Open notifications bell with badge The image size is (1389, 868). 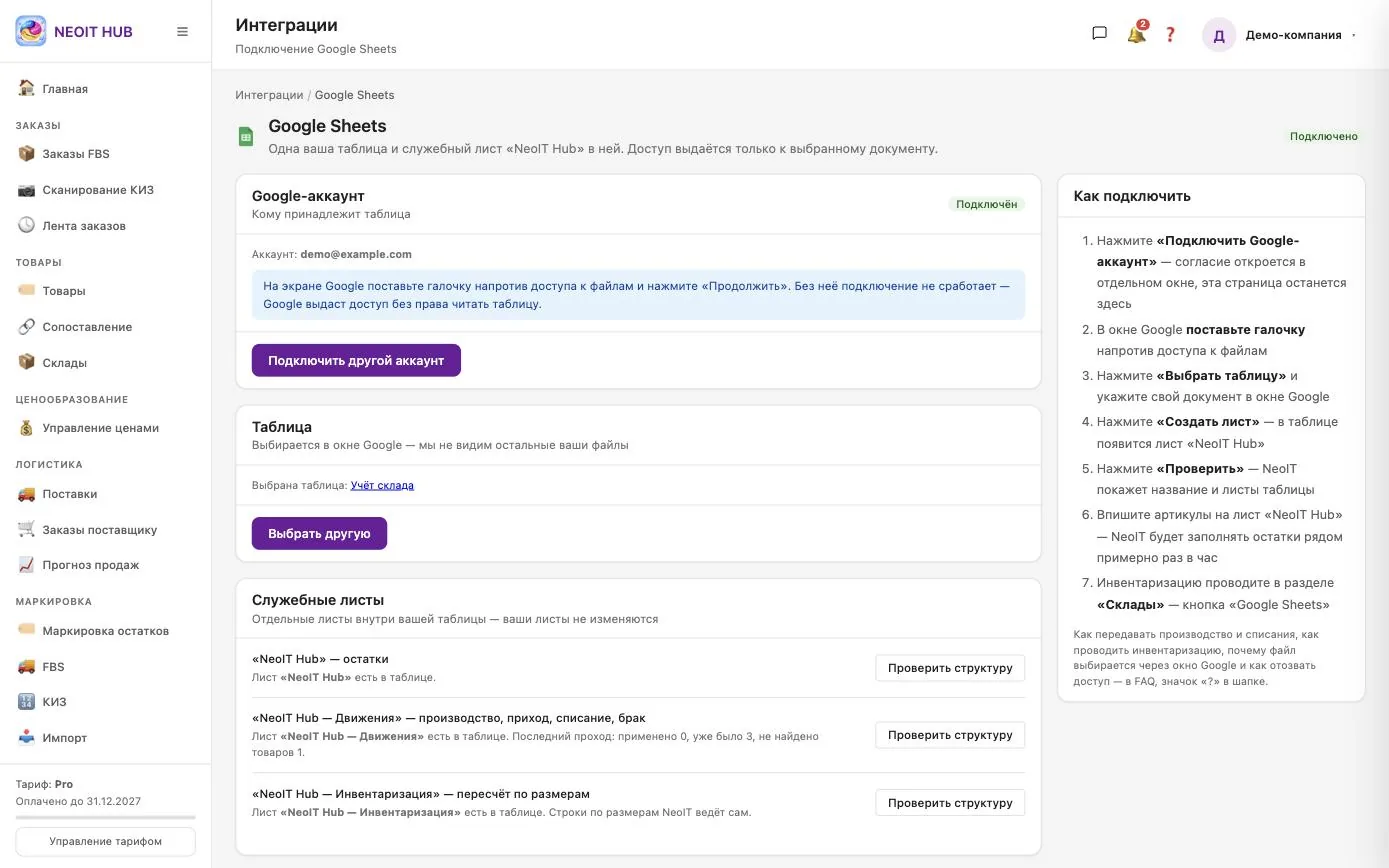click(1136, 34)
